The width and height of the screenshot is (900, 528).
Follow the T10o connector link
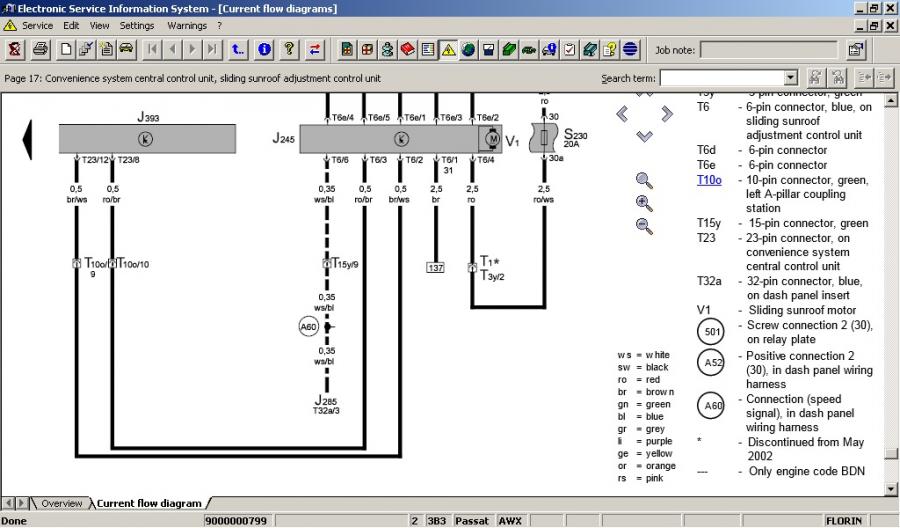coord(709,180)
